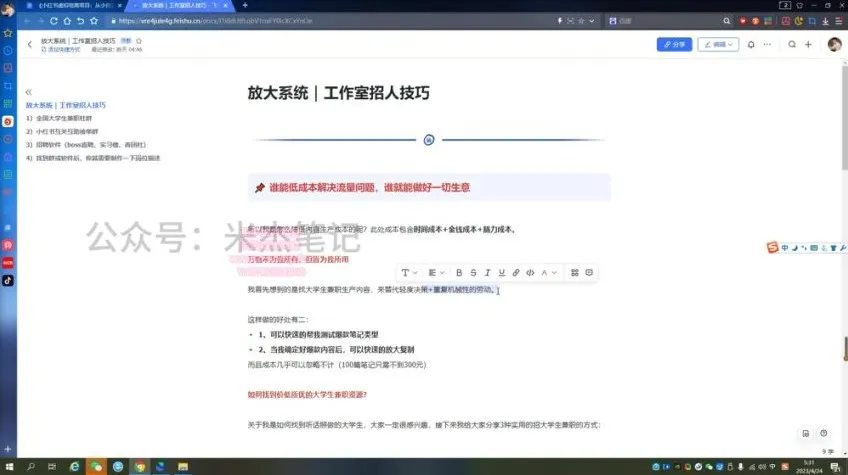Image resolution: width=848 pixels, height=475 pixels.
Task: Collapse the outline sidebar with double chevron
Action: 29,92
